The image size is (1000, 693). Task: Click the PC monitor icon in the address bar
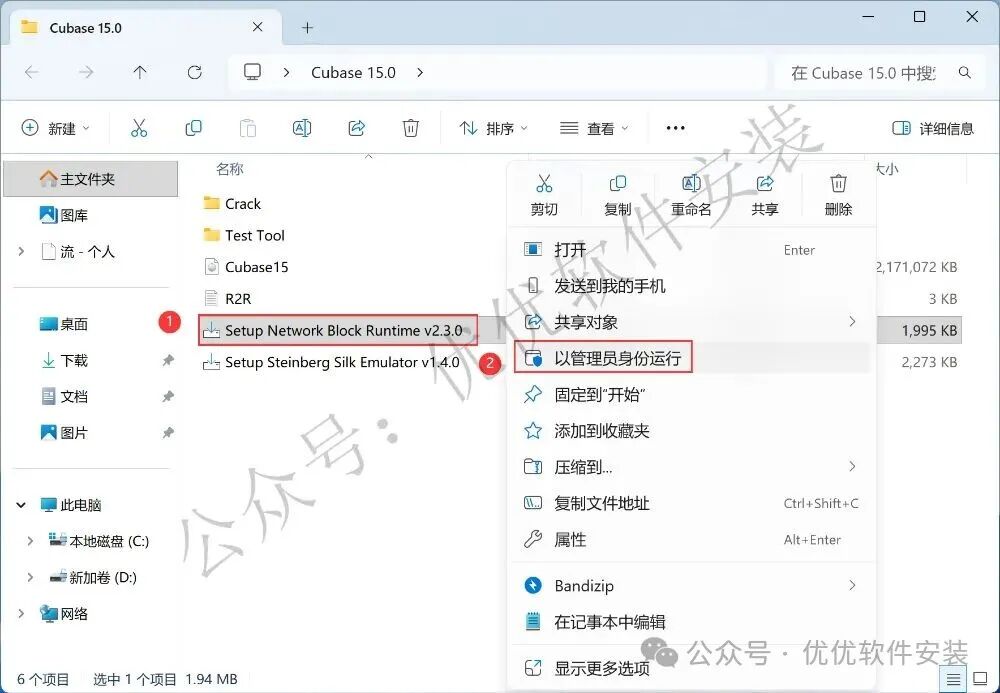[253, 72]
